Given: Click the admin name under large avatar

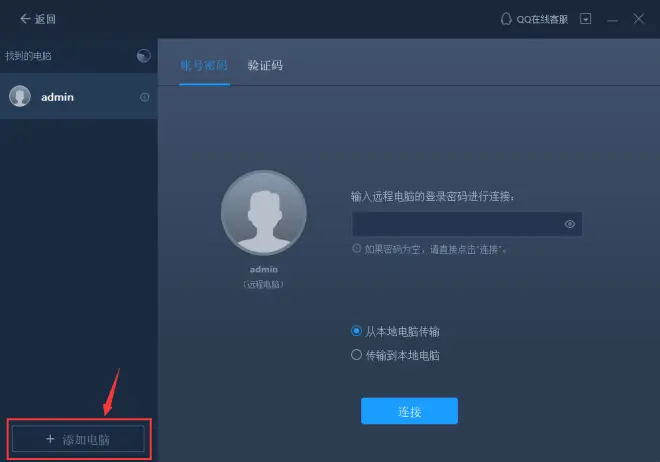Looking at the screenshot, I should point(263,269).
